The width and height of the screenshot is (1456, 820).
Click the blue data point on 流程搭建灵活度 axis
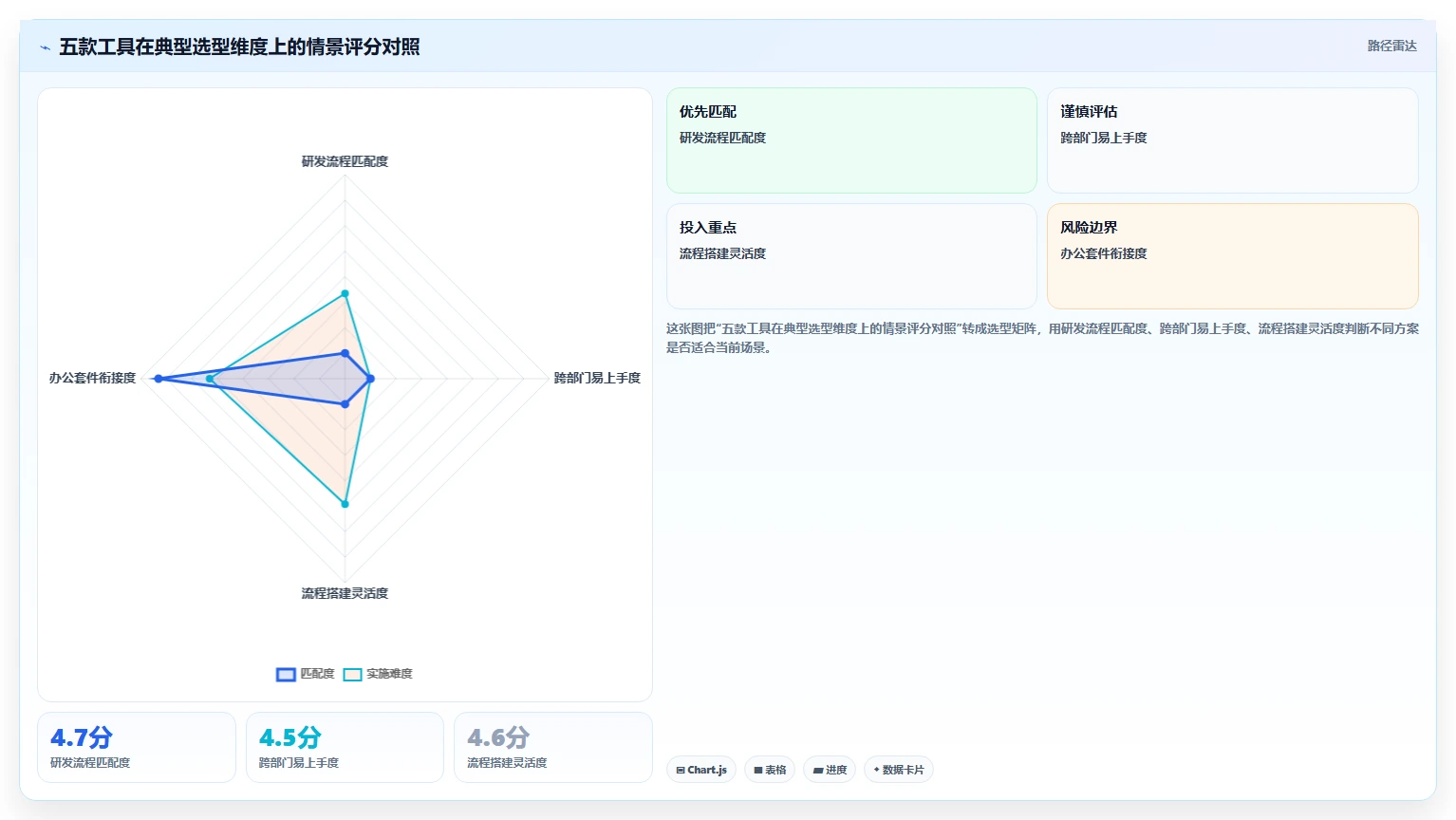345,404
